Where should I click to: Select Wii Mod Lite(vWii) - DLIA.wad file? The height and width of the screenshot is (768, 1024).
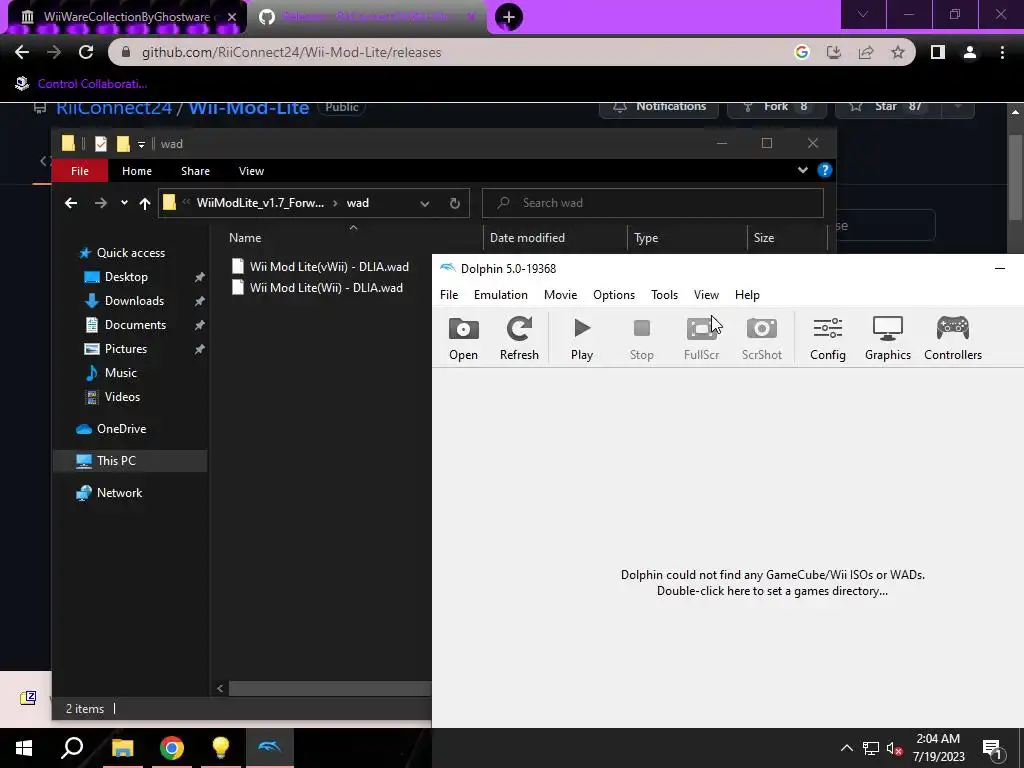pyautogui.click(x=320, y=266)
